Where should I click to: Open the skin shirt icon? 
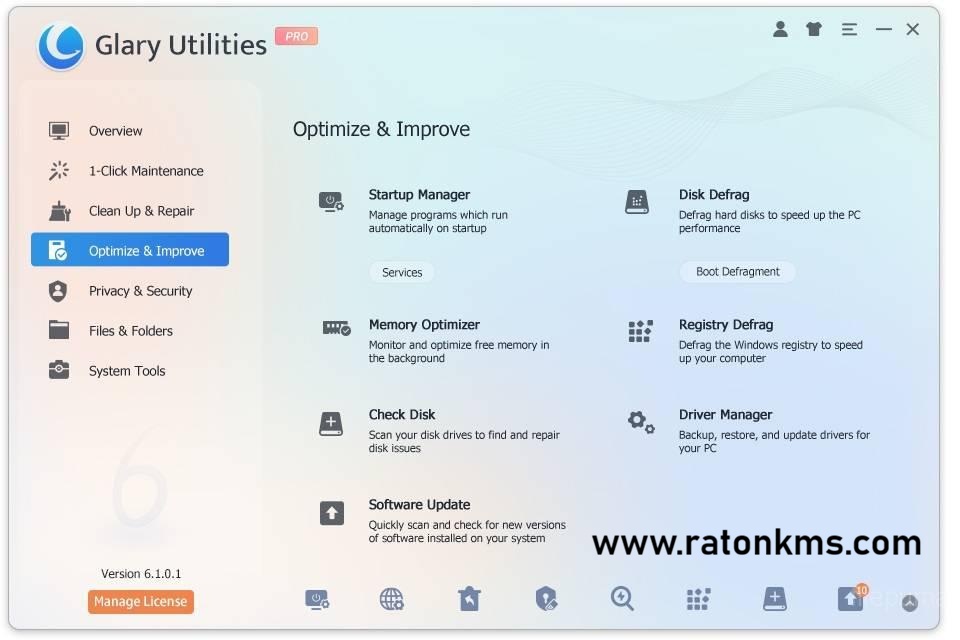814,29
